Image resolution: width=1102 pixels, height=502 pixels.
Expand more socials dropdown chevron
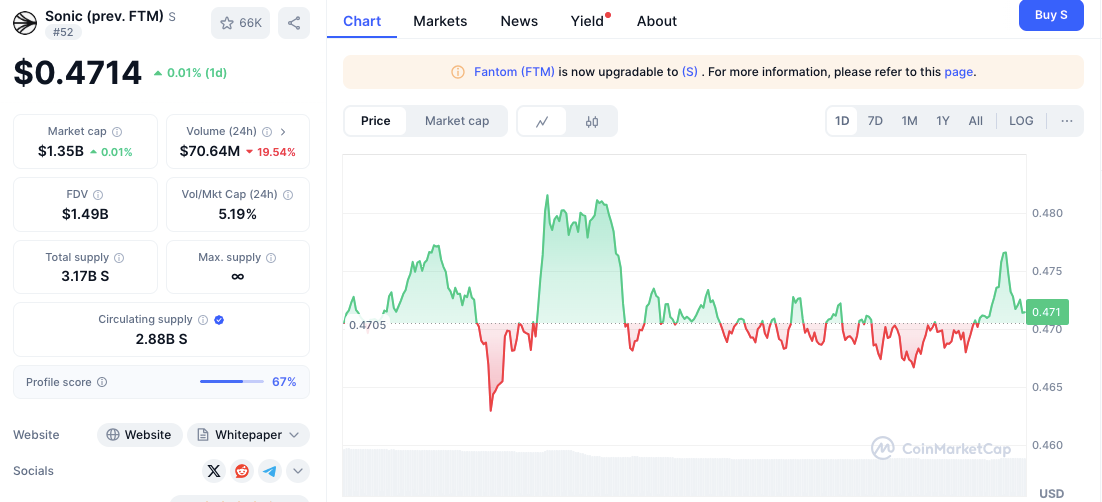(x=298, y=471)
